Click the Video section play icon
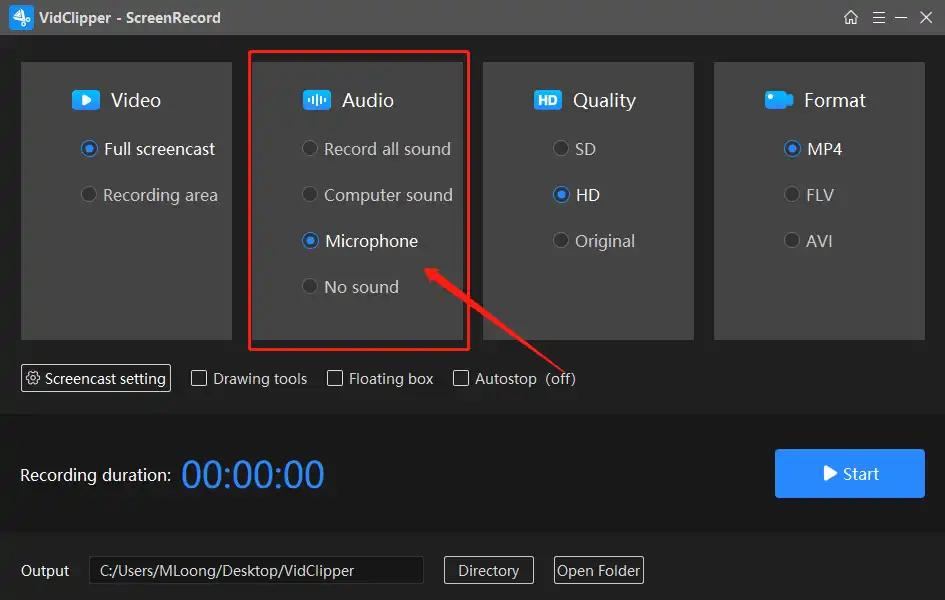This screenshot has height=600, width=945. tap(86, 100)
